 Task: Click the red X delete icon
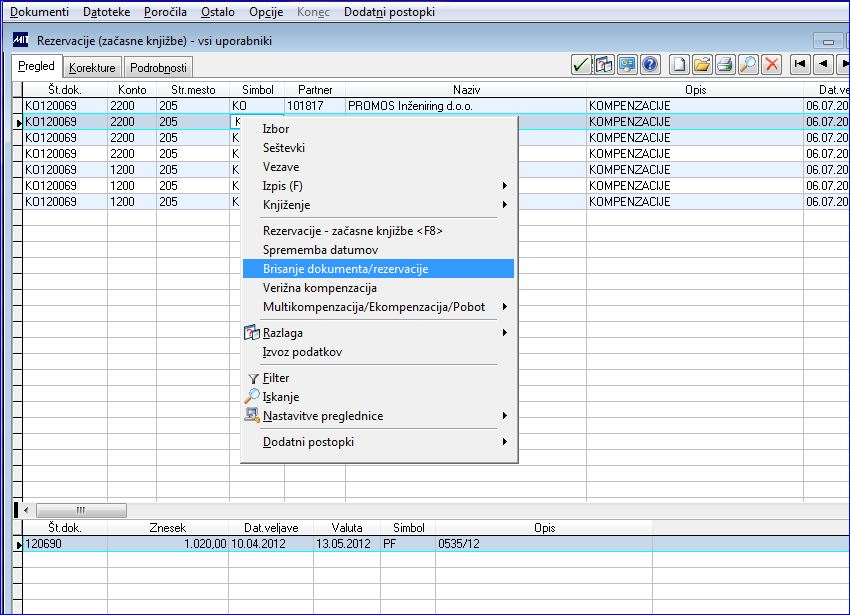pyautogui.click(x=771, y=65)
